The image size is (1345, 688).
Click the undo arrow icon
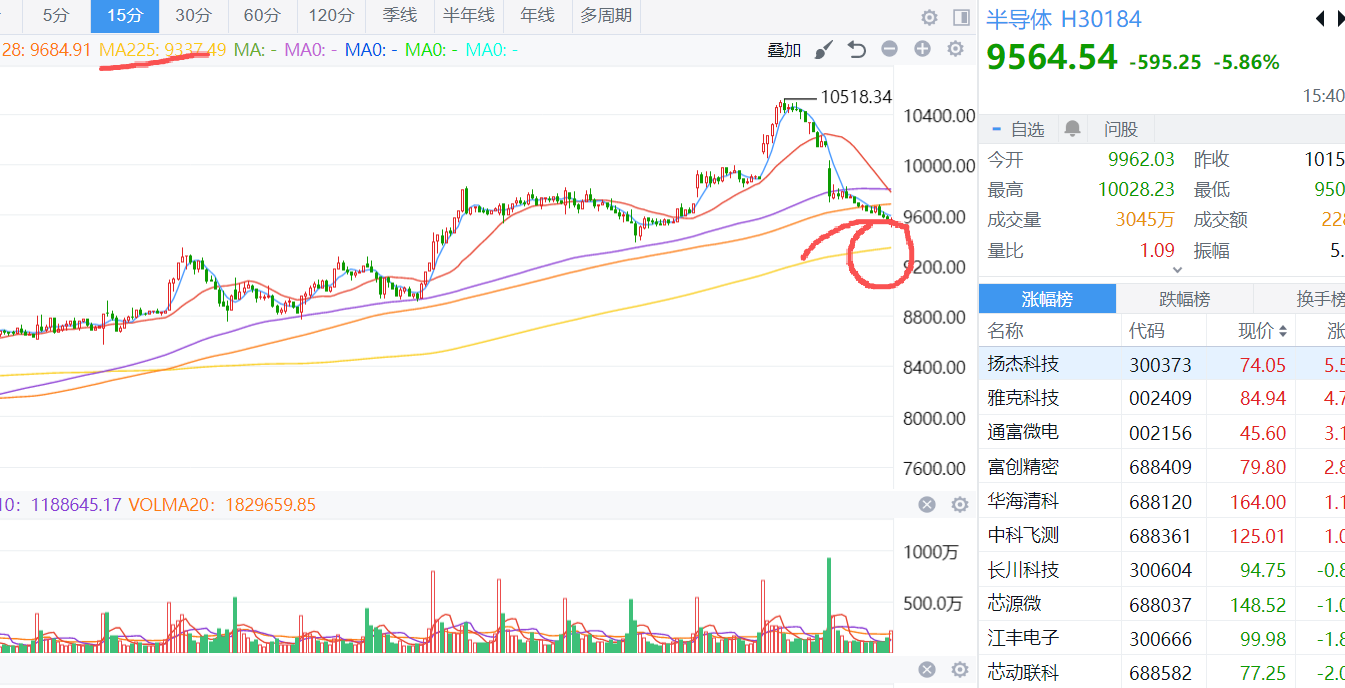tap(856, 50)
